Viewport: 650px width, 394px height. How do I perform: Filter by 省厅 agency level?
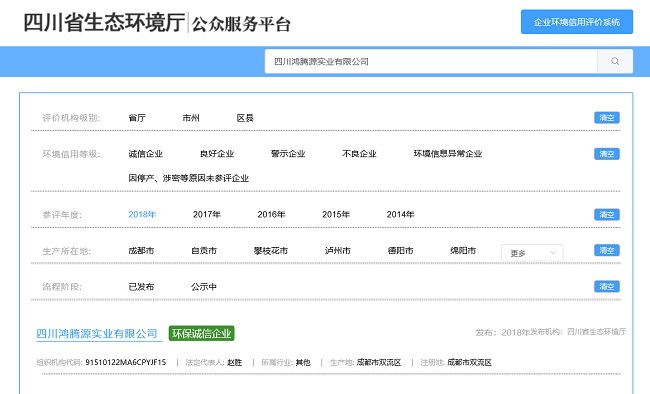coord(137,118)
